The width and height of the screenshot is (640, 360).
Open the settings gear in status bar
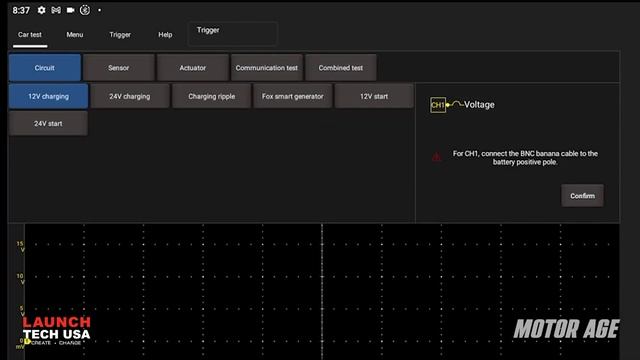coord(41,10)
